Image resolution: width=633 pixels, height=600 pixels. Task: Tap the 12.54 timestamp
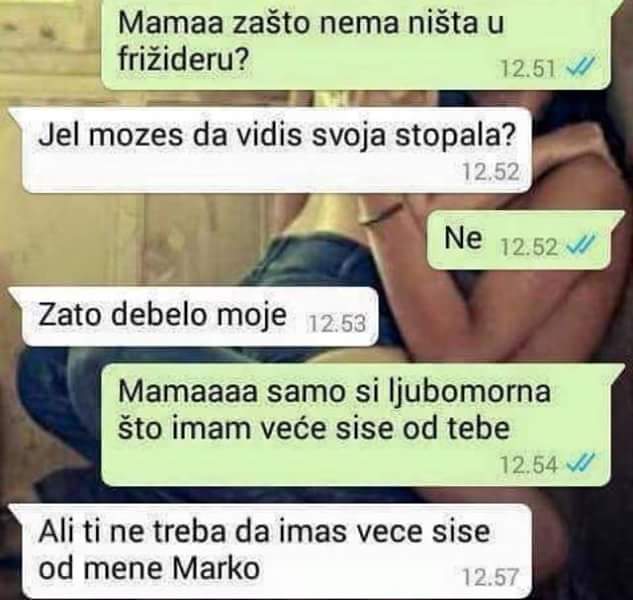click(x=529, y=465)
